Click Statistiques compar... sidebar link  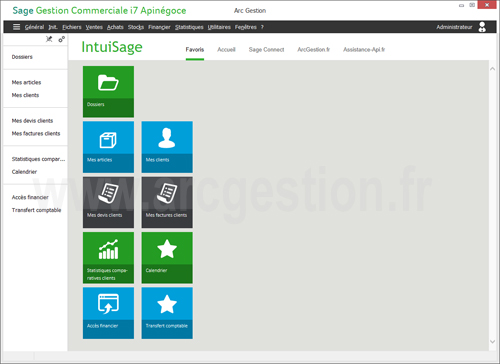tap(38, 159)
